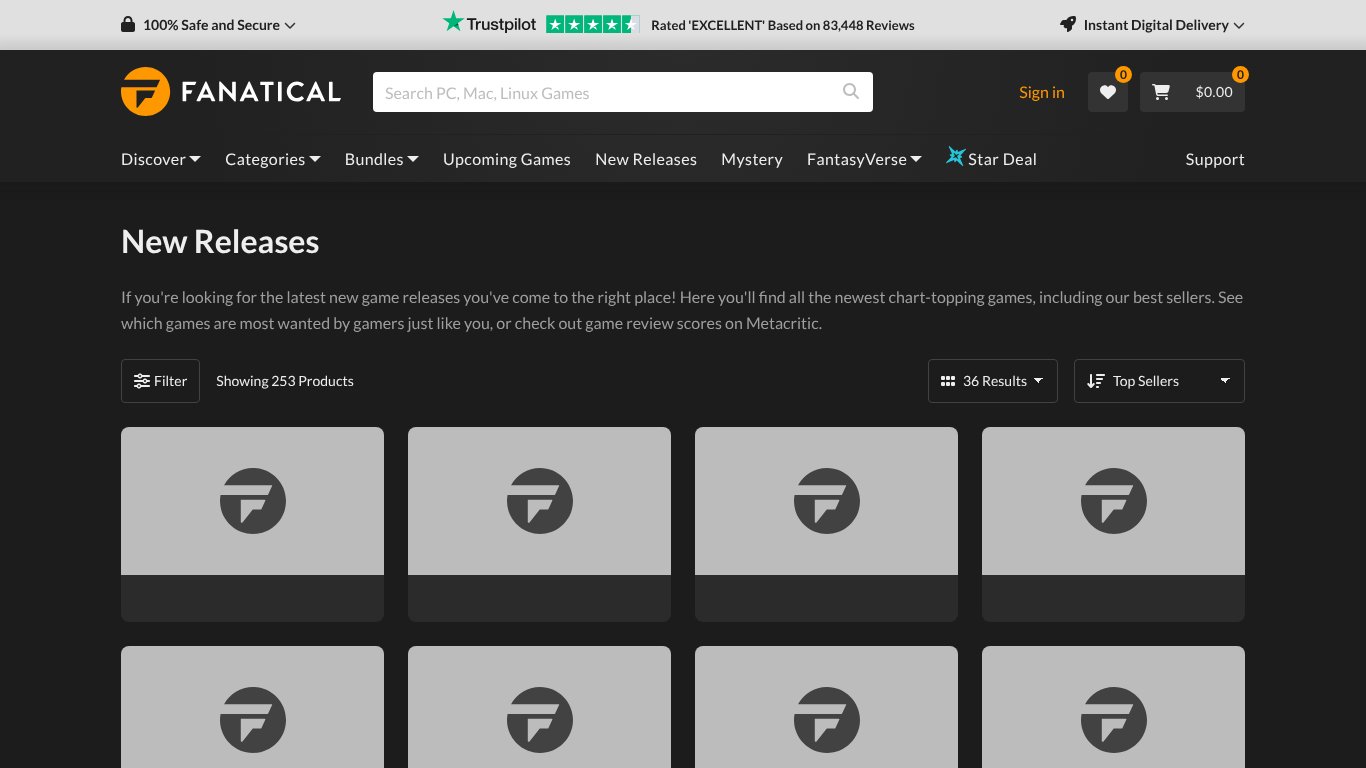Image resolution: width=1366 pixels, height=768 pixels.
Task: Open the Mystery page
Action: click(x=752, y=159)
